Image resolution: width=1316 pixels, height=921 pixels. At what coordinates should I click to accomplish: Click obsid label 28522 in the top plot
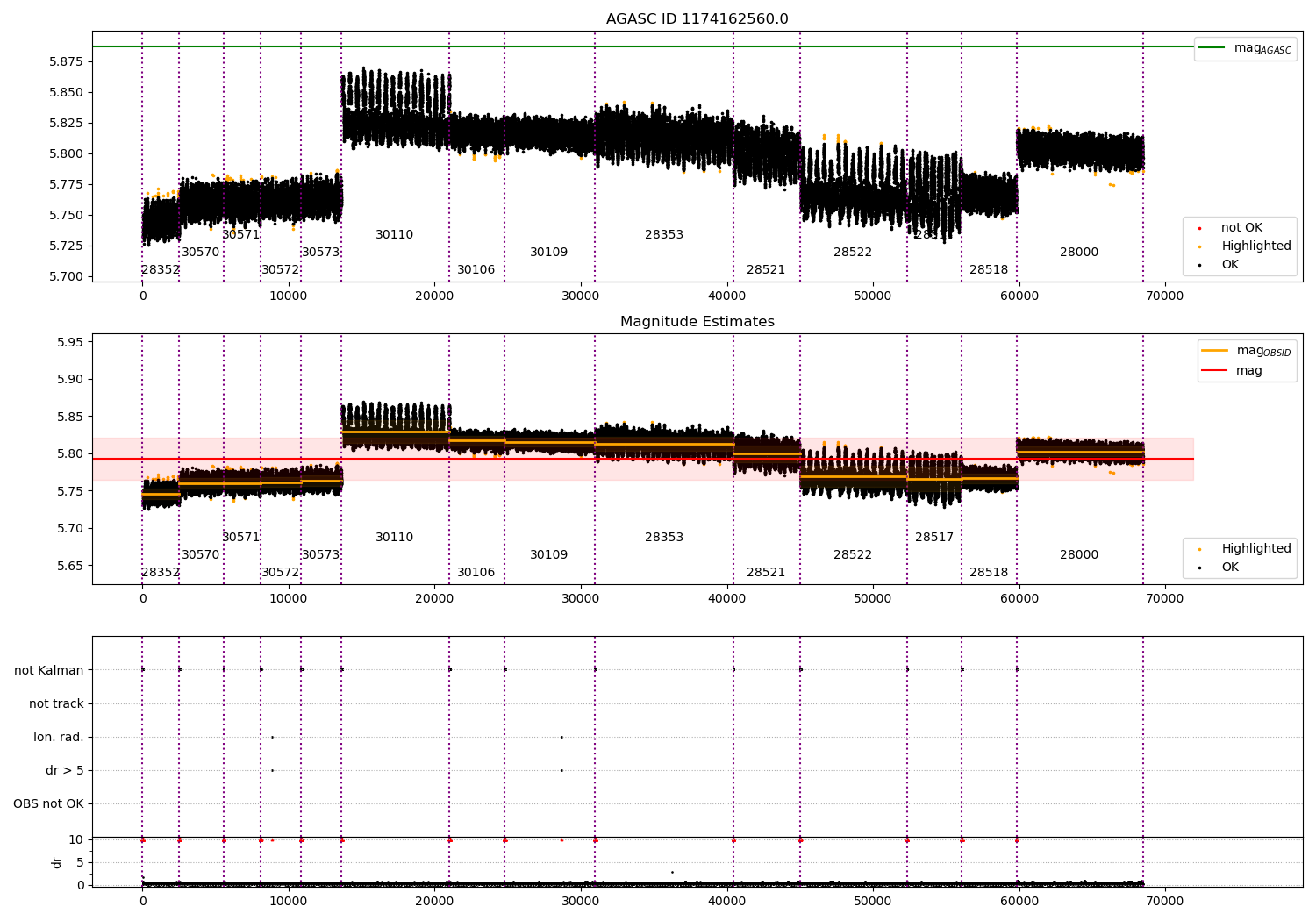pyautogui.click(x=853, y=253)
